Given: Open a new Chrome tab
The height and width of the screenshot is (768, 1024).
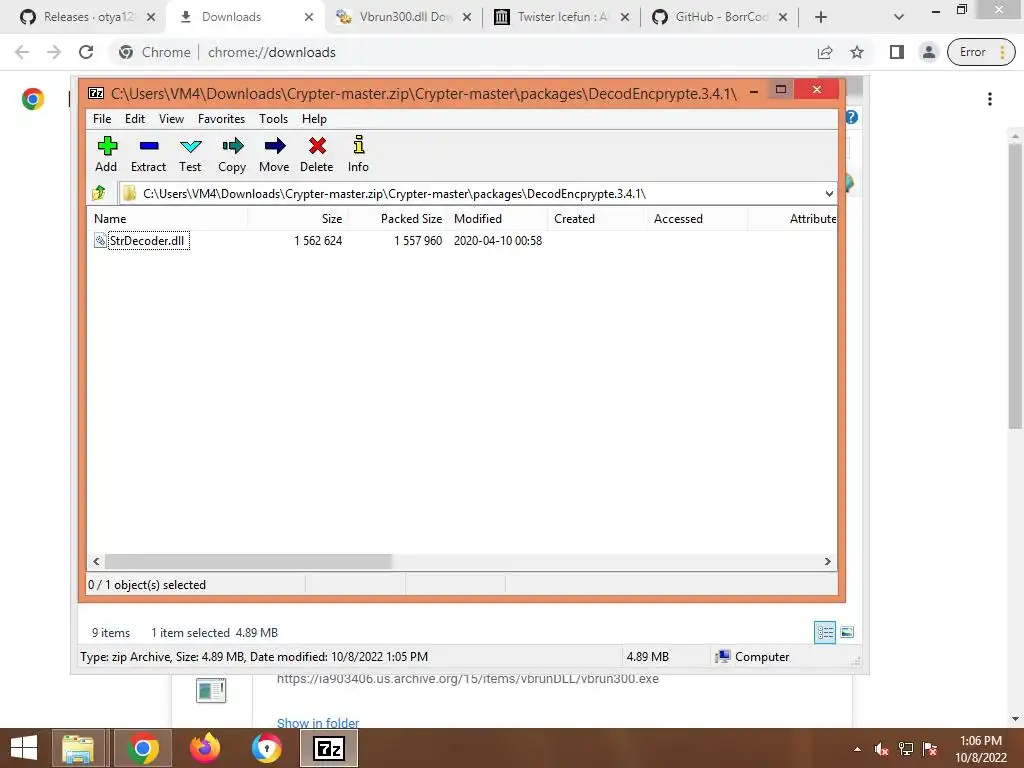Looking at the screenshot, I should pyautogui.click(x=821, y=17).
